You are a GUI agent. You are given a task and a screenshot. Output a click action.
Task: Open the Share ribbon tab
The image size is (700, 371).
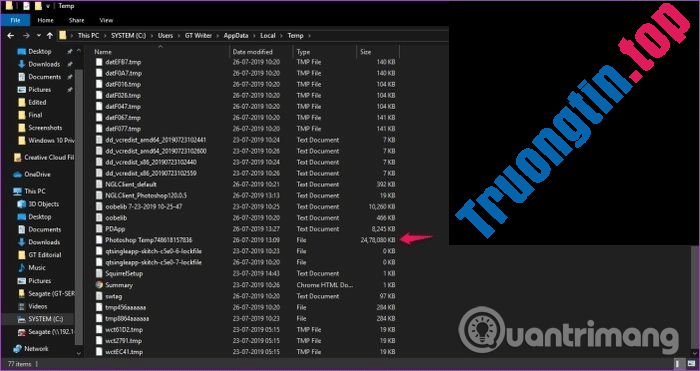(x=76, y=20)
